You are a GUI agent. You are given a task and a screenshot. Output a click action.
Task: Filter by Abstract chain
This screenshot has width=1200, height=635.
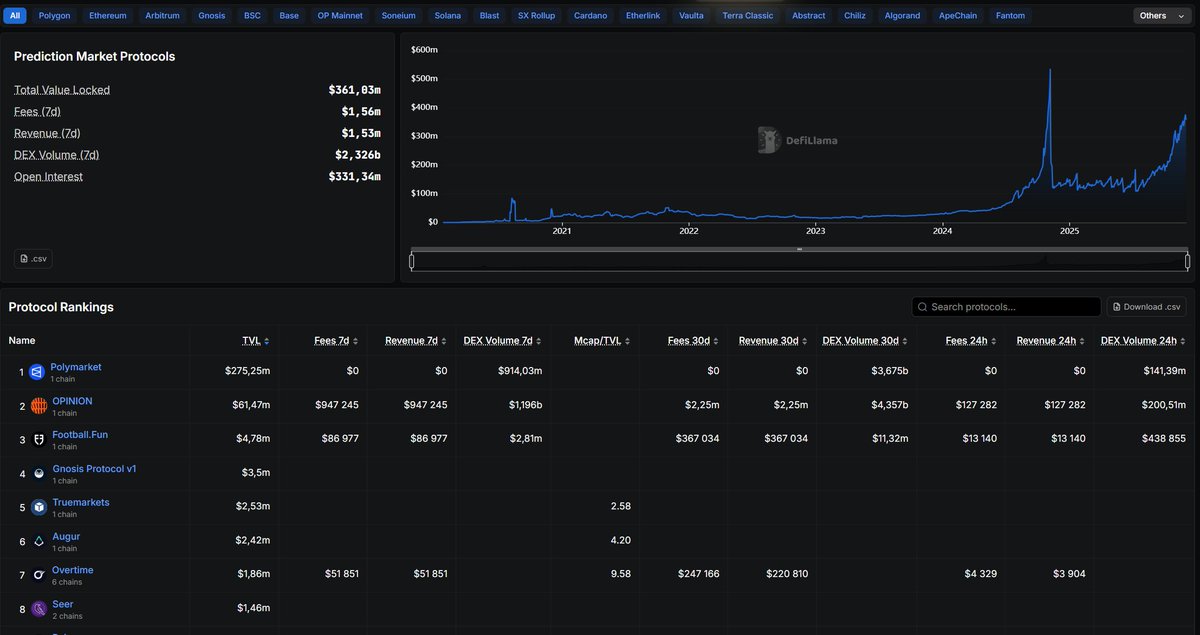[809, 16]
